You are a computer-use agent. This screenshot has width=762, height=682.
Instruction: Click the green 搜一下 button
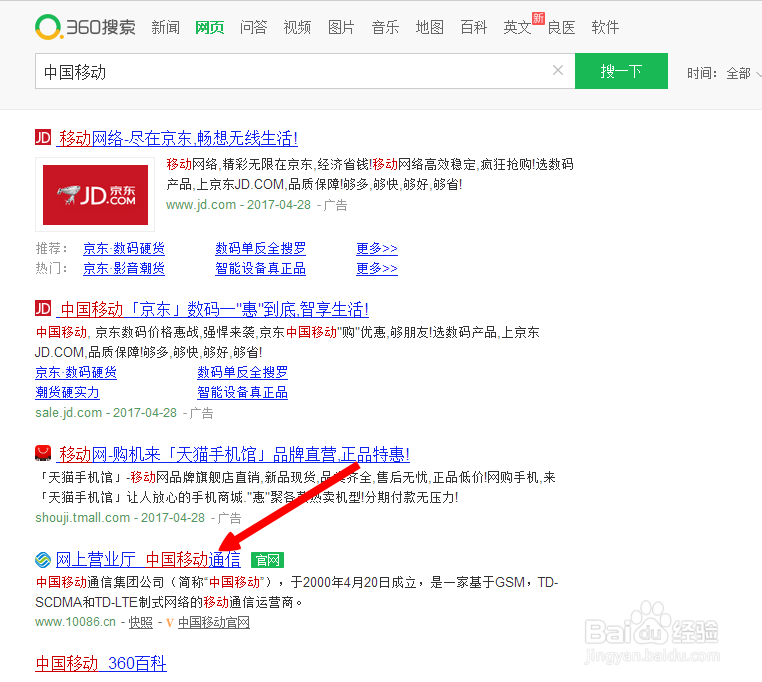(621, 71)
